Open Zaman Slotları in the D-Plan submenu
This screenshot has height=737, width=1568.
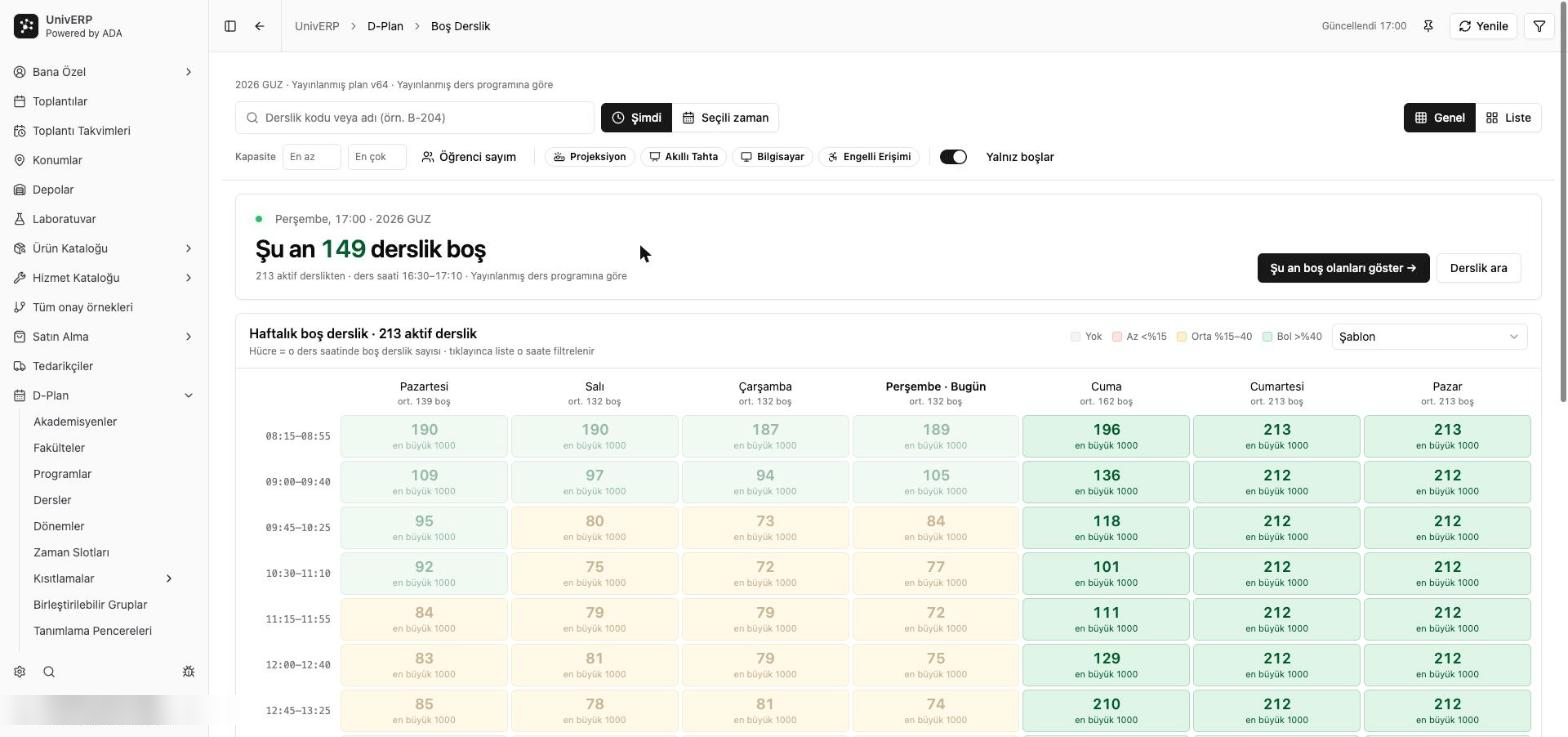[71, 553]
